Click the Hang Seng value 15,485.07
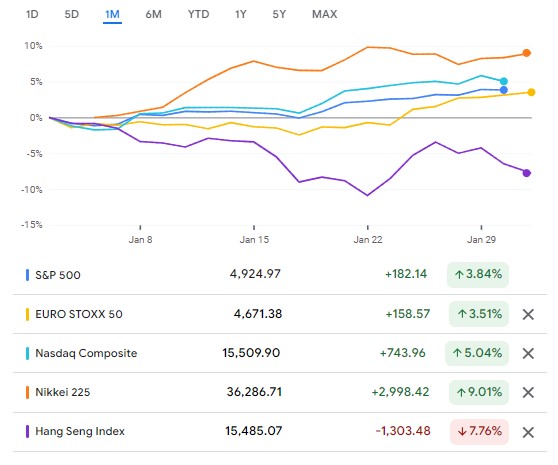 pyautogui.click(x=253, y=431)
